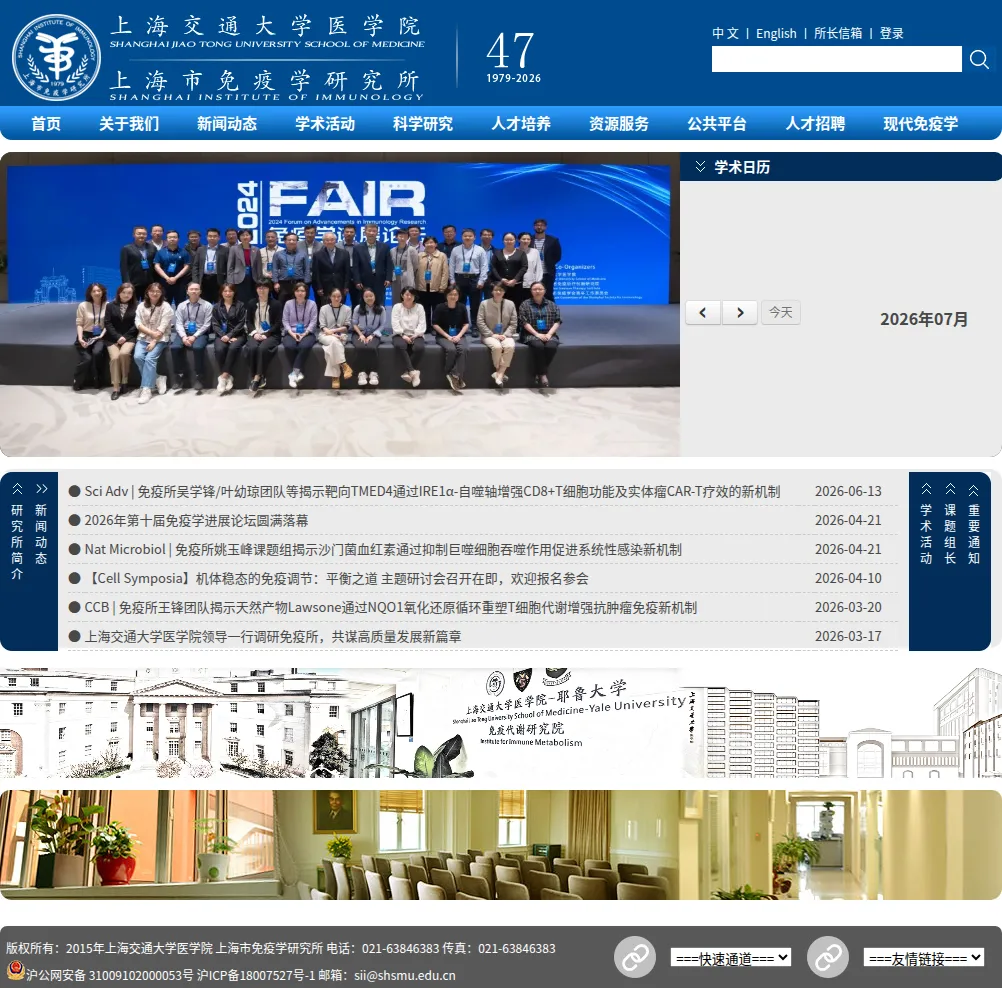Image resolution: width=1002 pixels, height=988 pixels.
Task: Open the 人才招聘 menu item
Action: (x=815, y=123)
